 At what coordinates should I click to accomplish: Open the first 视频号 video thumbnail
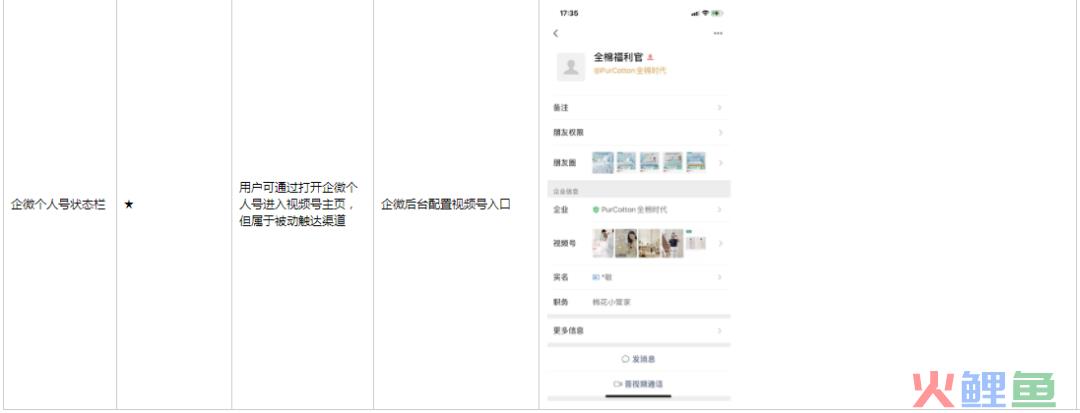(603, 243)
